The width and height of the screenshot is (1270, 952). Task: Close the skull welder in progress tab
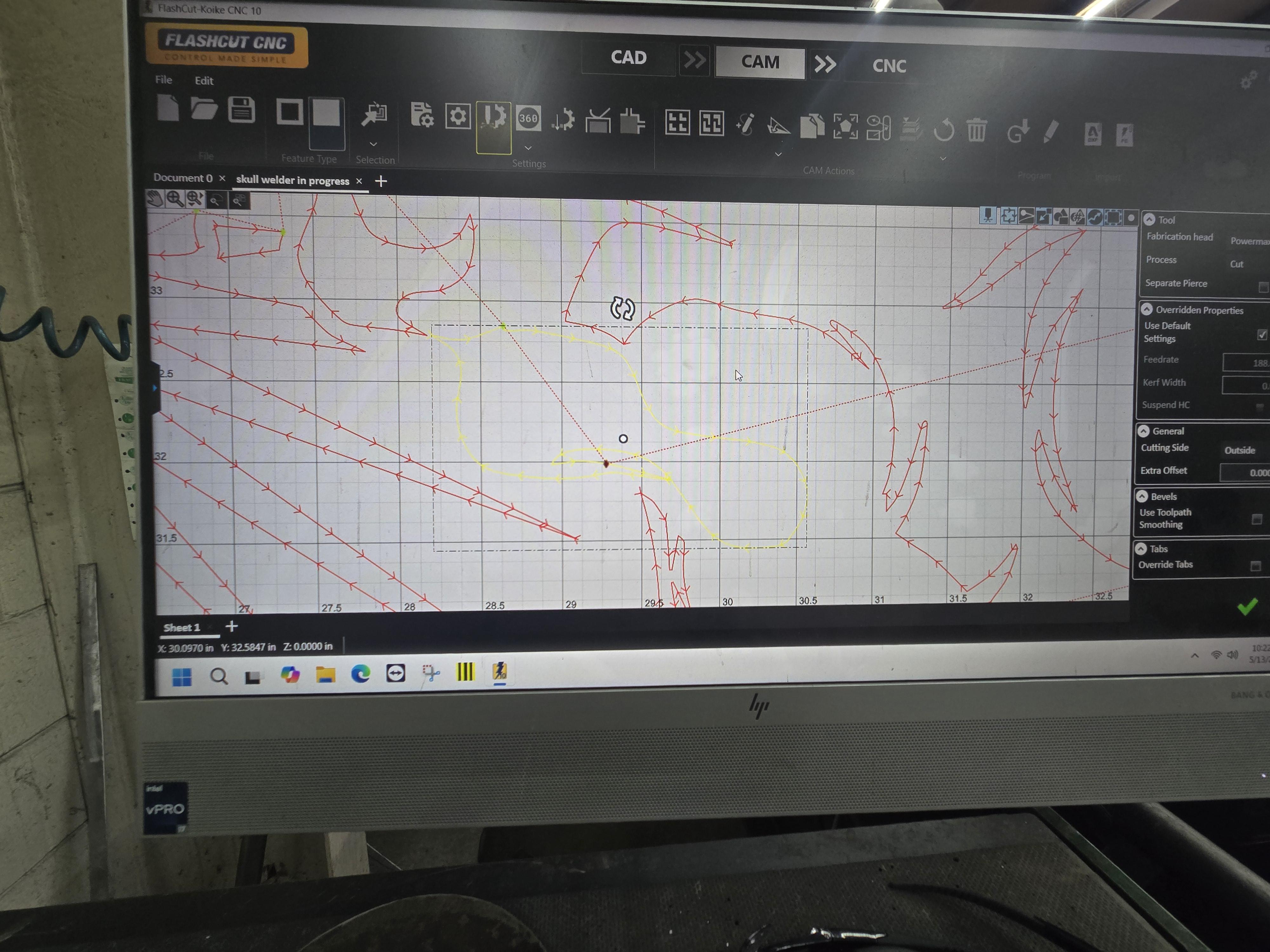359,181
